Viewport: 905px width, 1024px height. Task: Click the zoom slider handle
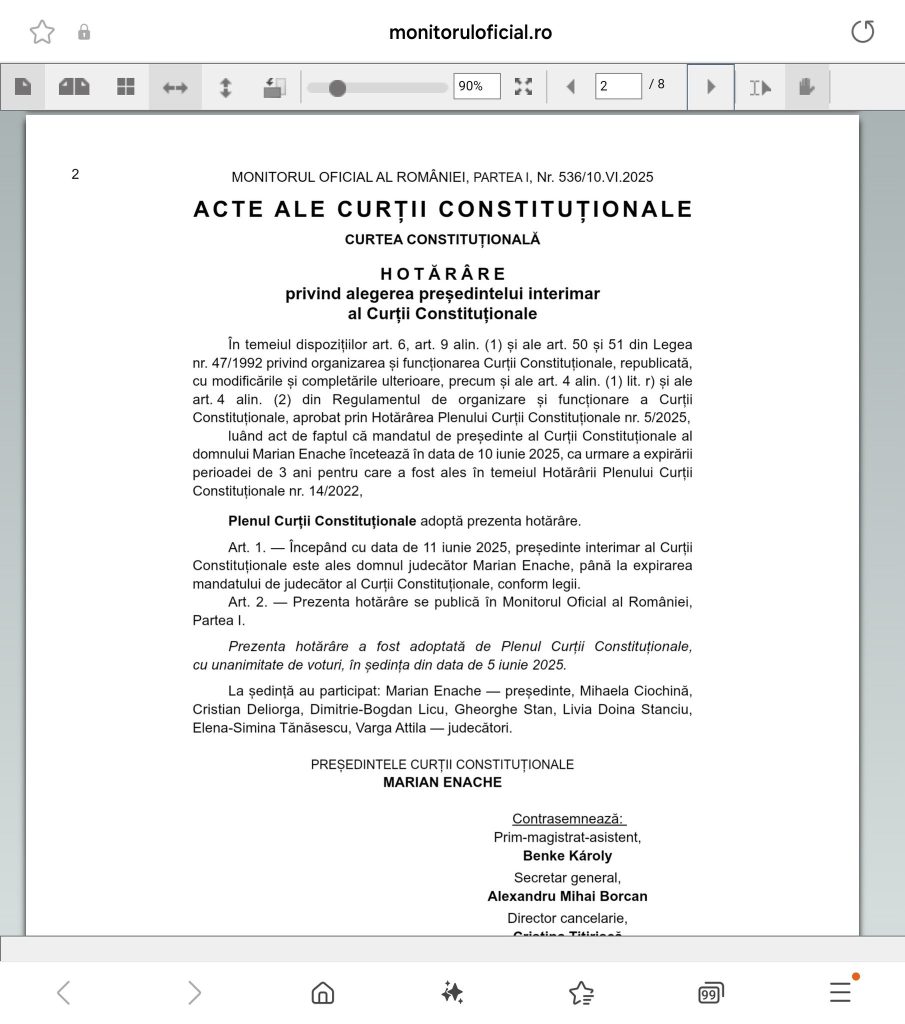337,88
